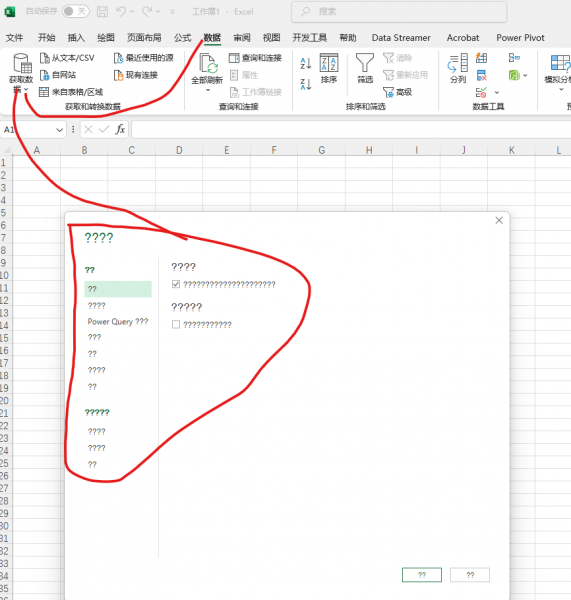Click the 自网站 web import command

pyautogui.click(x=58, y=75)
